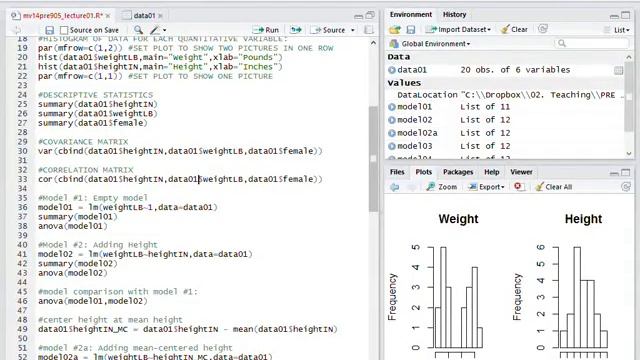640x360 pixels.
Task: Expand model03 list
Action: point(391,146)
